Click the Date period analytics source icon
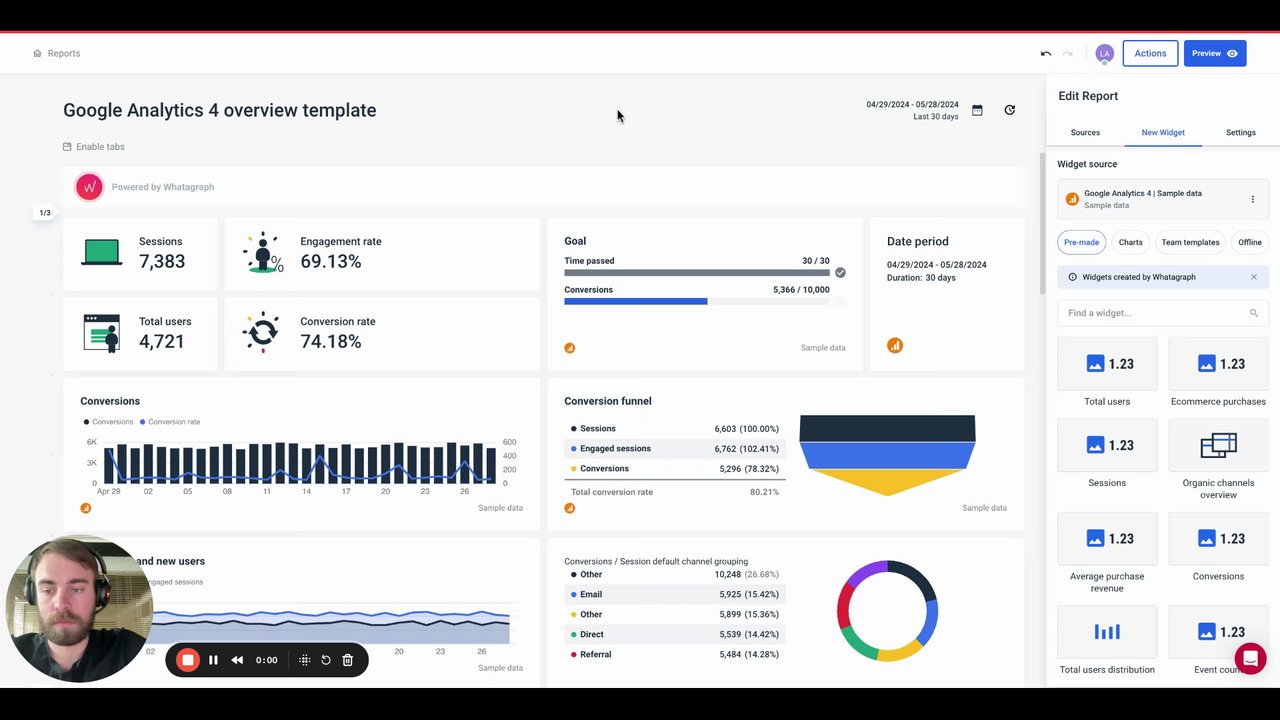Viewport: 1280px width, 720px height. pyautogui.click(x=895, y=345)
